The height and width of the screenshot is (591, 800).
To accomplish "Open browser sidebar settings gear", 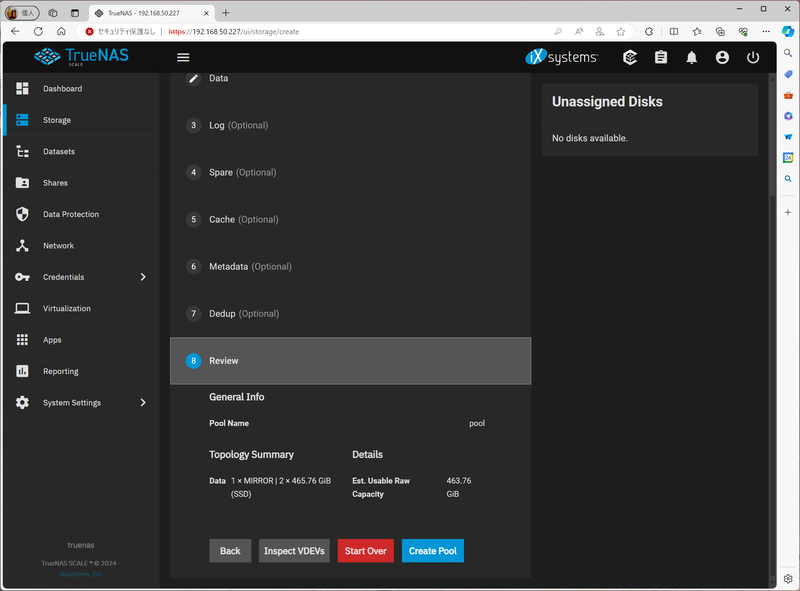I will point(788,579).
